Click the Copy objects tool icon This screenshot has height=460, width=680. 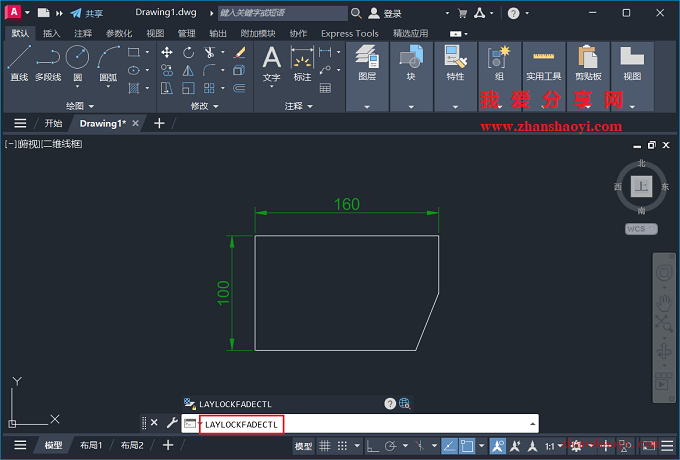point(167,70)
